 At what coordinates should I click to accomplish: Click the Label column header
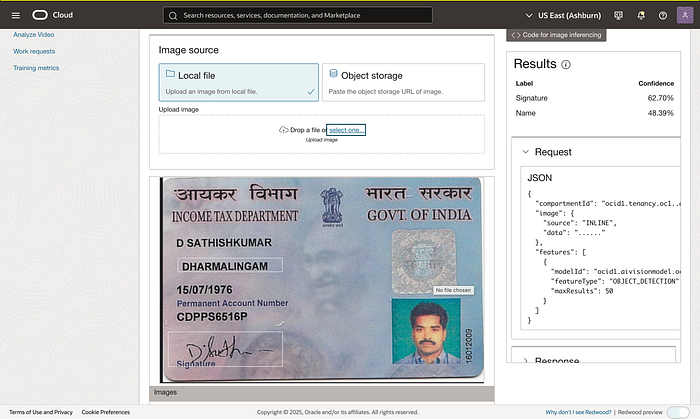coord(524,83)
